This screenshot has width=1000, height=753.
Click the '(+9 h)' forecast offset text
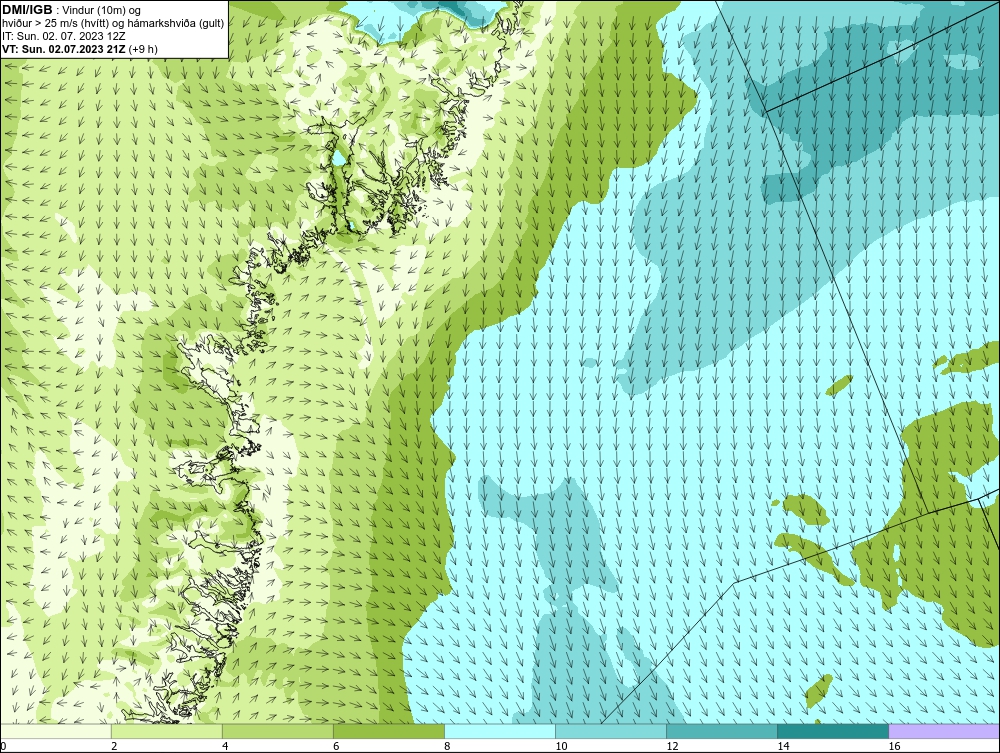pyautogui.click(x=143, y=49)
